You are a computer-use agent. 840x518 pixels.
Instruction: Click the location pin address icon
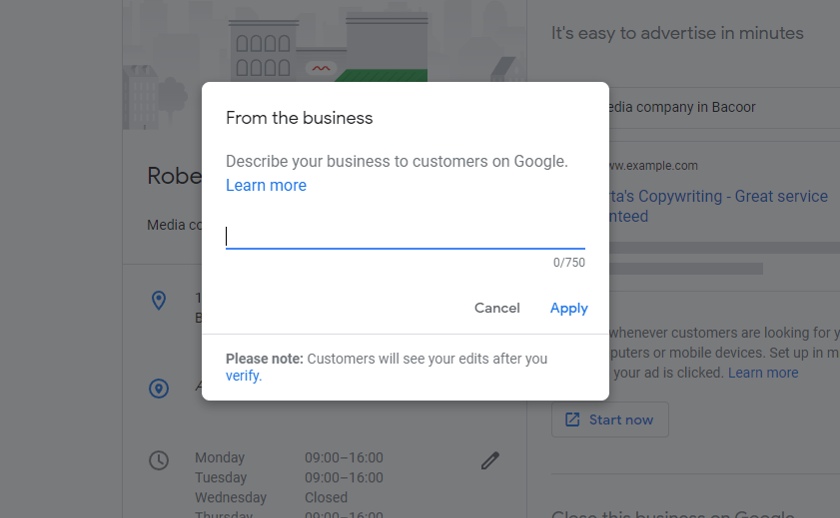pyautogui.click(x=159, y=300)
